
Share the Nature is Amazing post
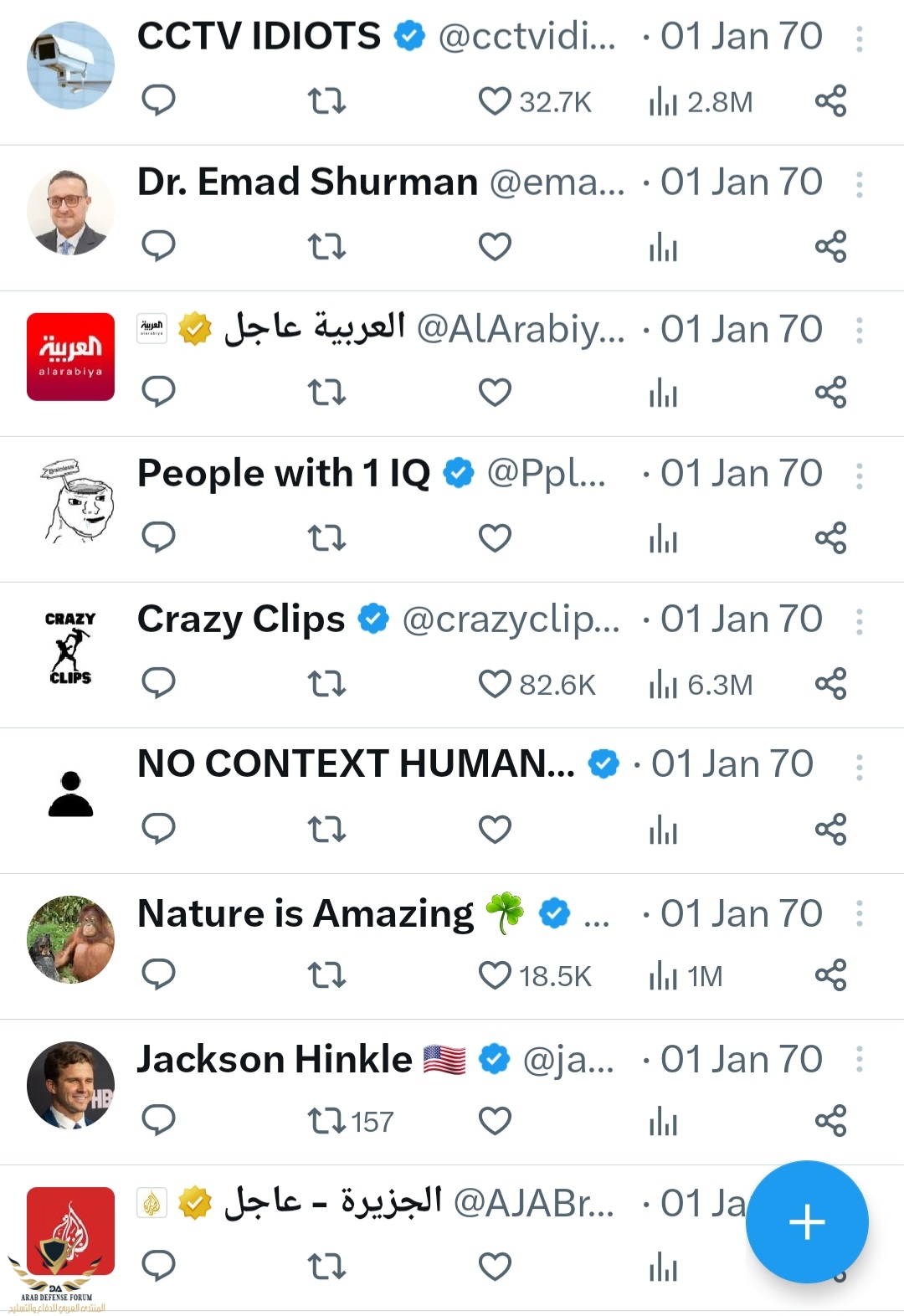point(830,974)
